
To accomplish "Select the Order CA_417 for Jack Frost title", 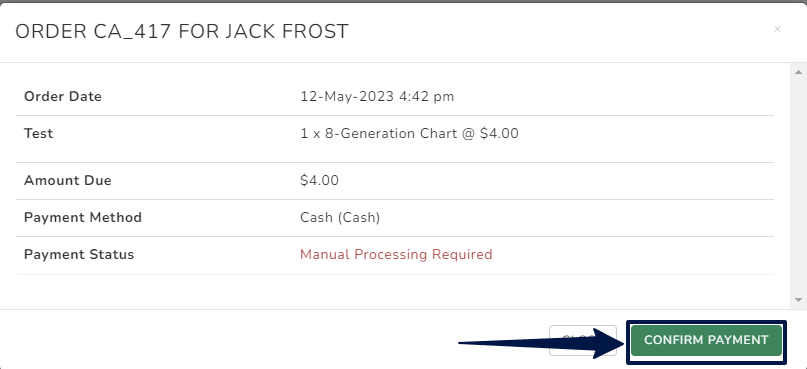I will click(x=182, y=32).
